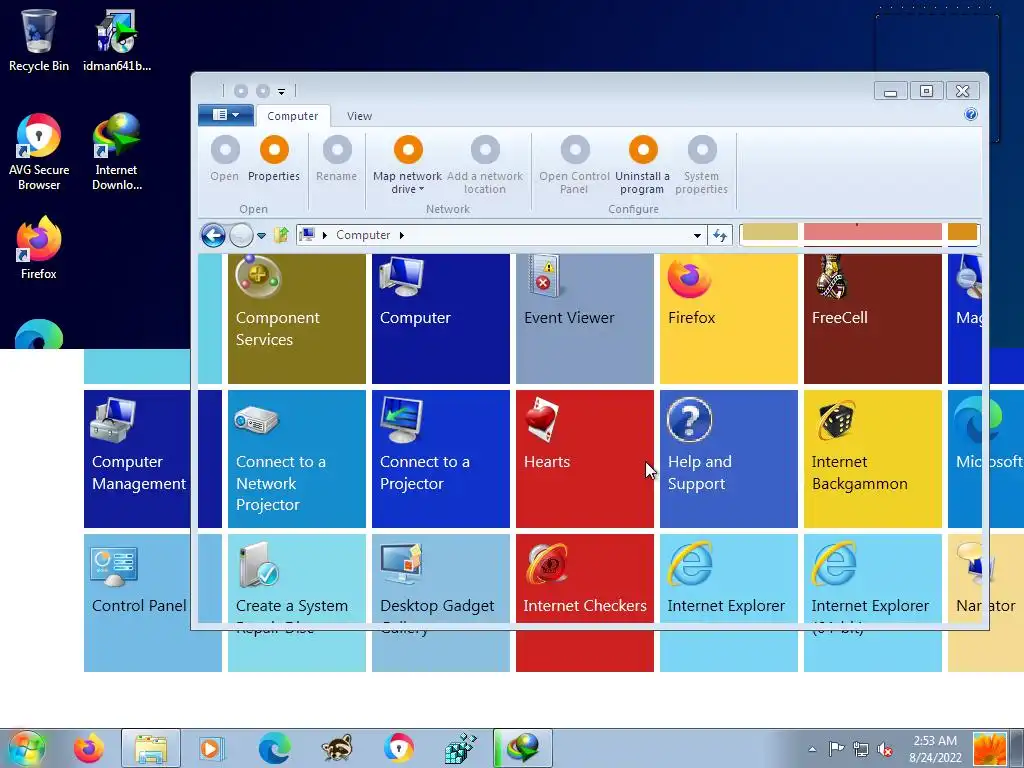This screenshot has height=768, width=1024.
Task: Open Internet Download Manager desktop shortcut
Action: 117,152
